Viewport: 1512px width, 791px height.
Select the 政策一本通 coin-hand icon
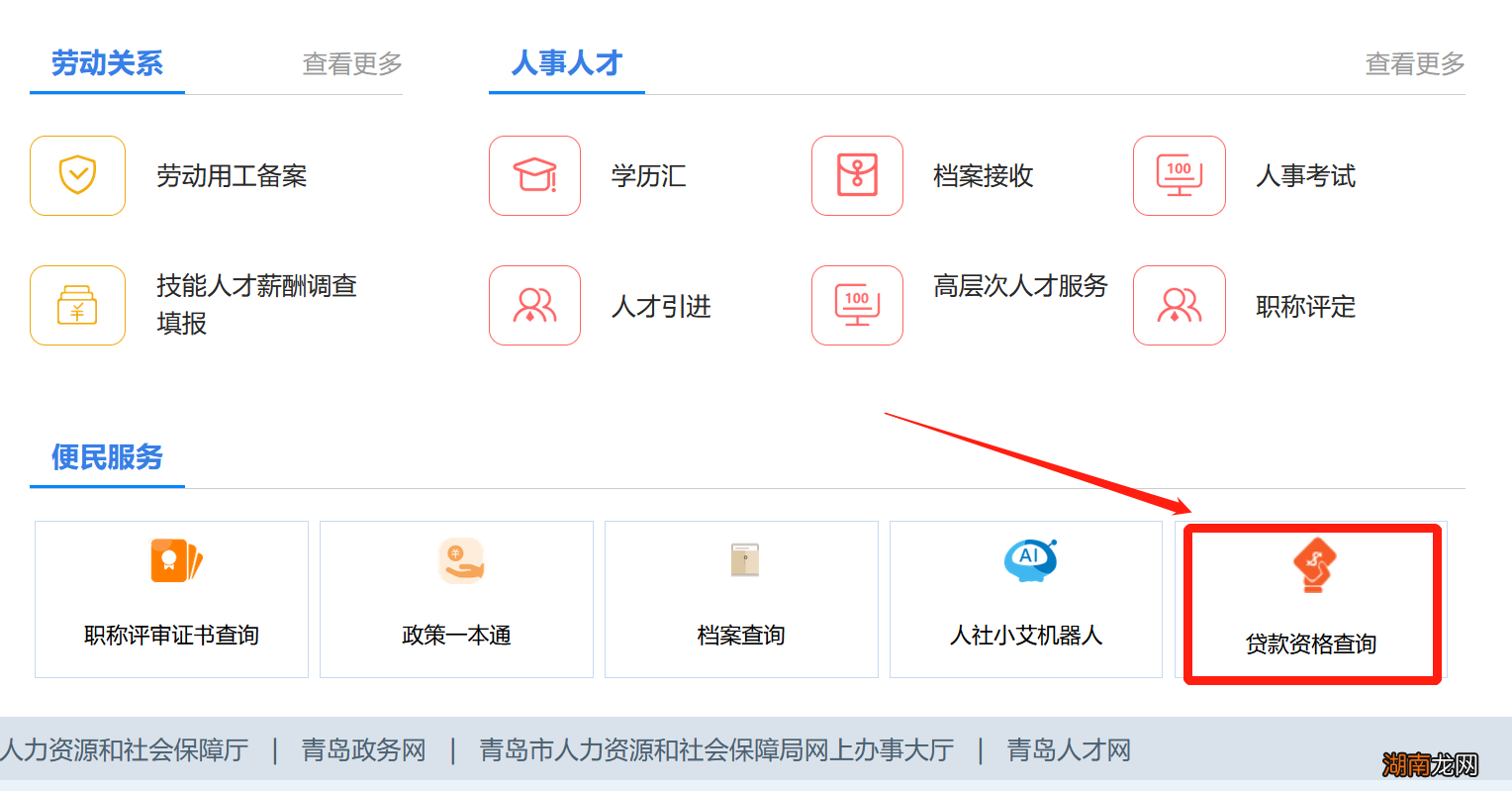455,560
